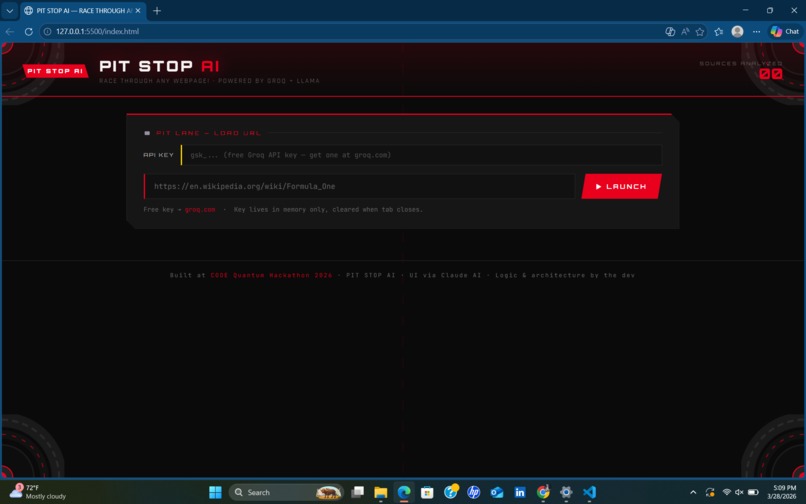806x504 pixels.
Task: Click the battery tray icon
Action: [x=753, y=492]
